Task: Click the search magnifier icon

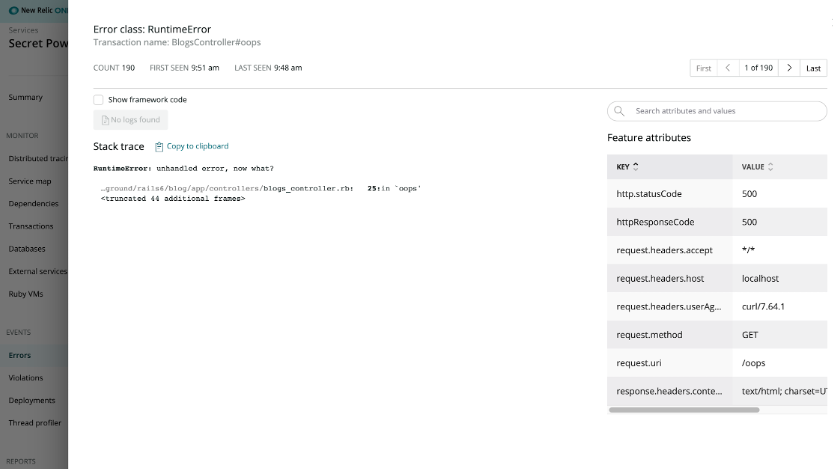Action: click(x=619, y=111)
